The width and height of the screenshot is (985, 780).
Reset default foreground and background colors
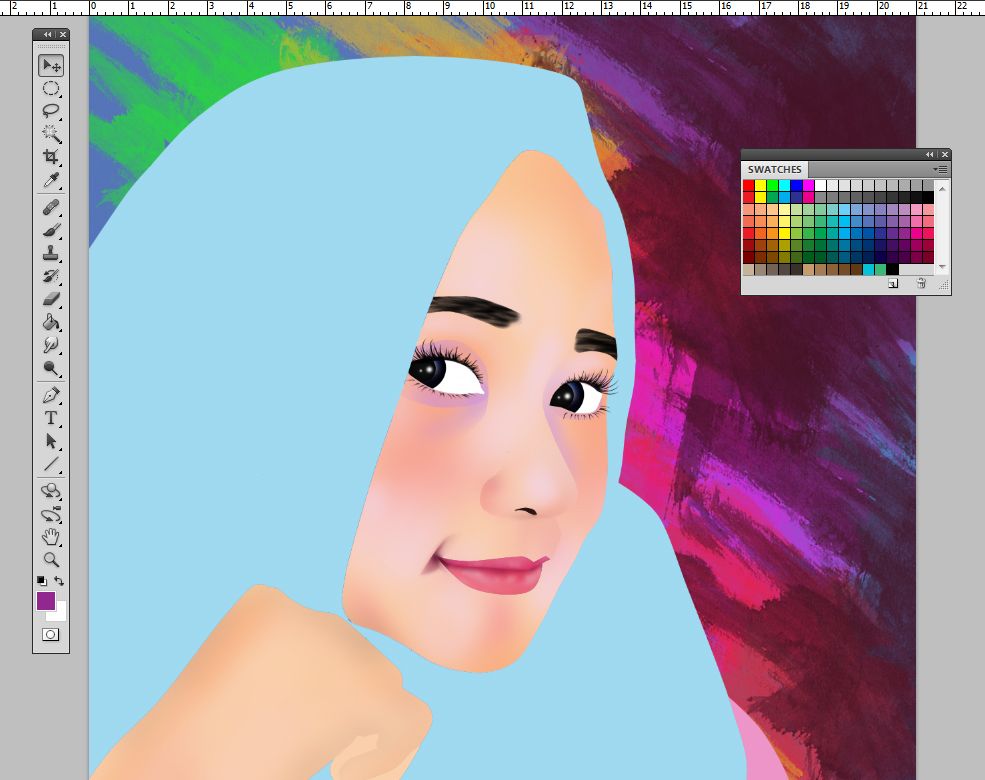41,581
